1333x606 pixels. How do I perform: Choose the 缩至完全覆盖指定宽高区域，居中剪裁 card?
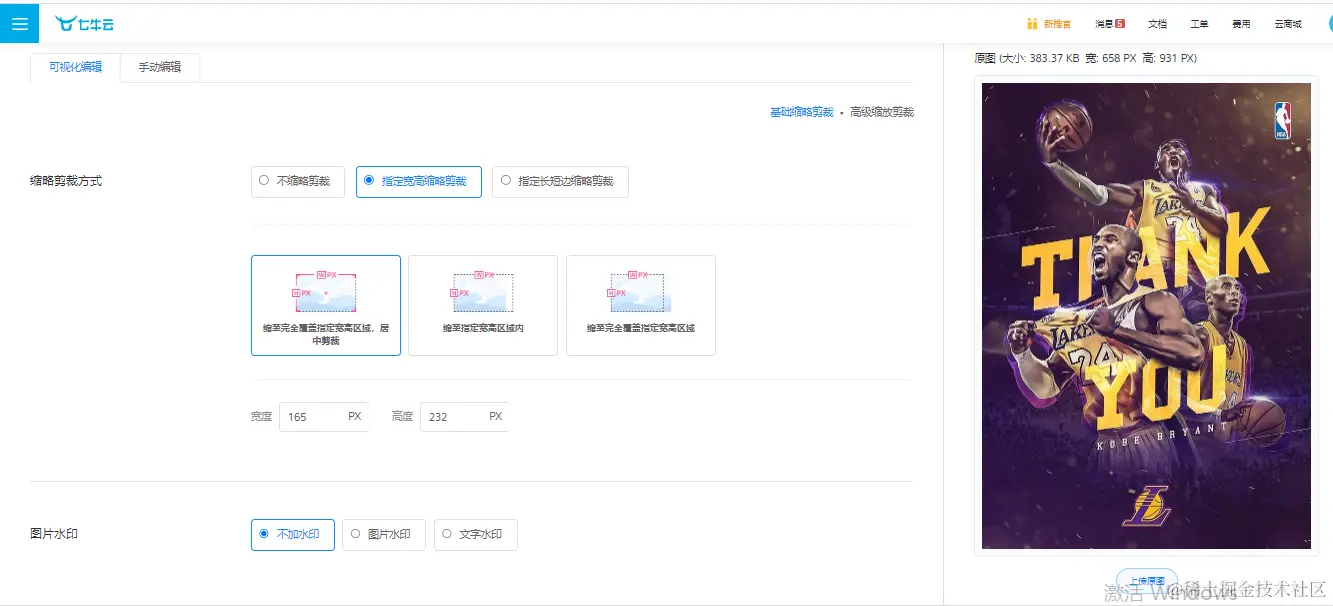tap(326, 305)
